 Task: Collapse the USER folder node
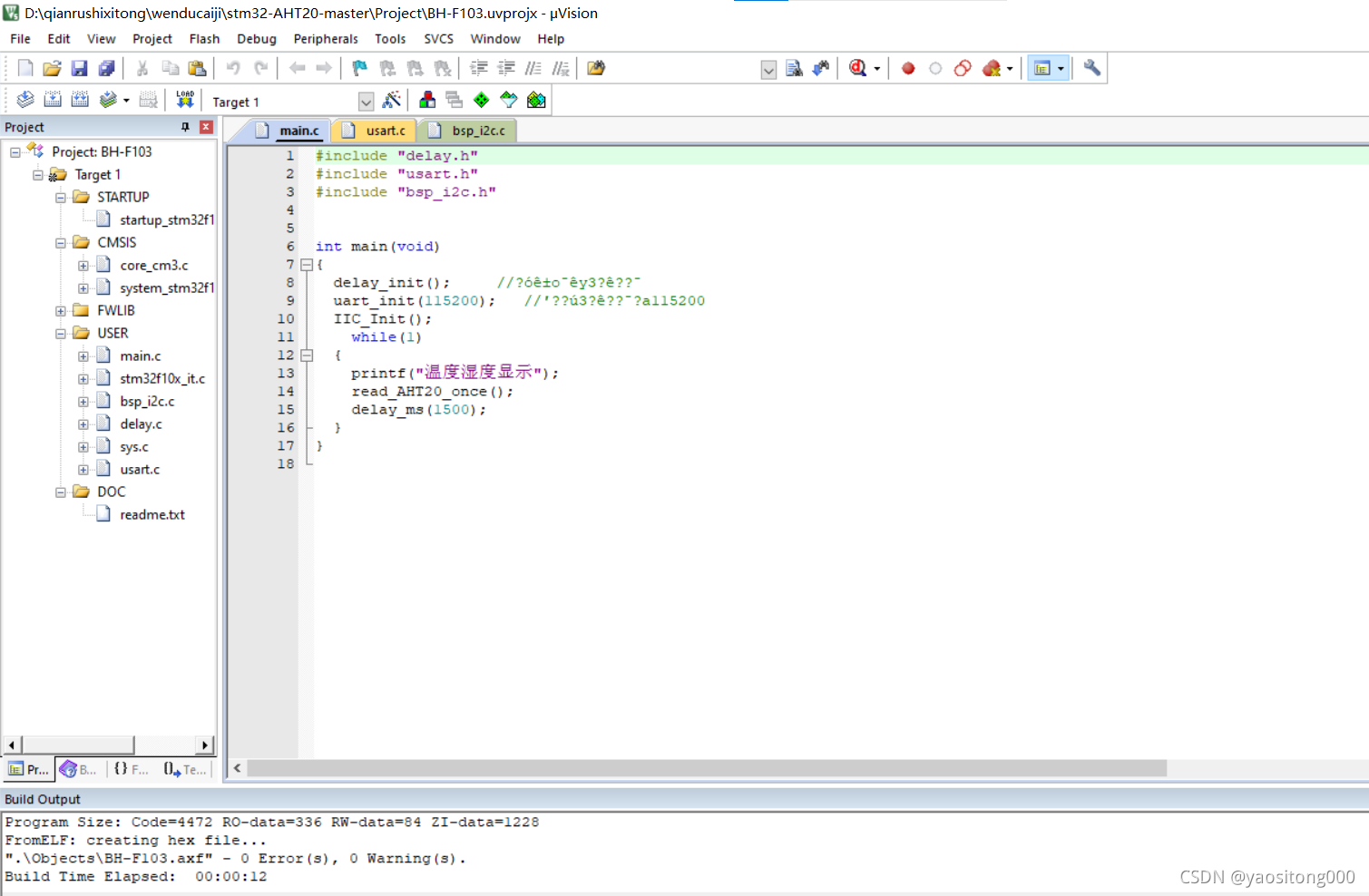(x=61, y=334)
